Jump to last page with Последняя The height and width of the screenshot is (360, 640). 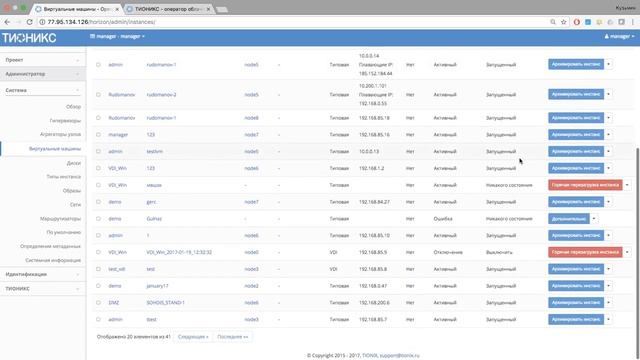pyautogui.click(x=233, y=337)
